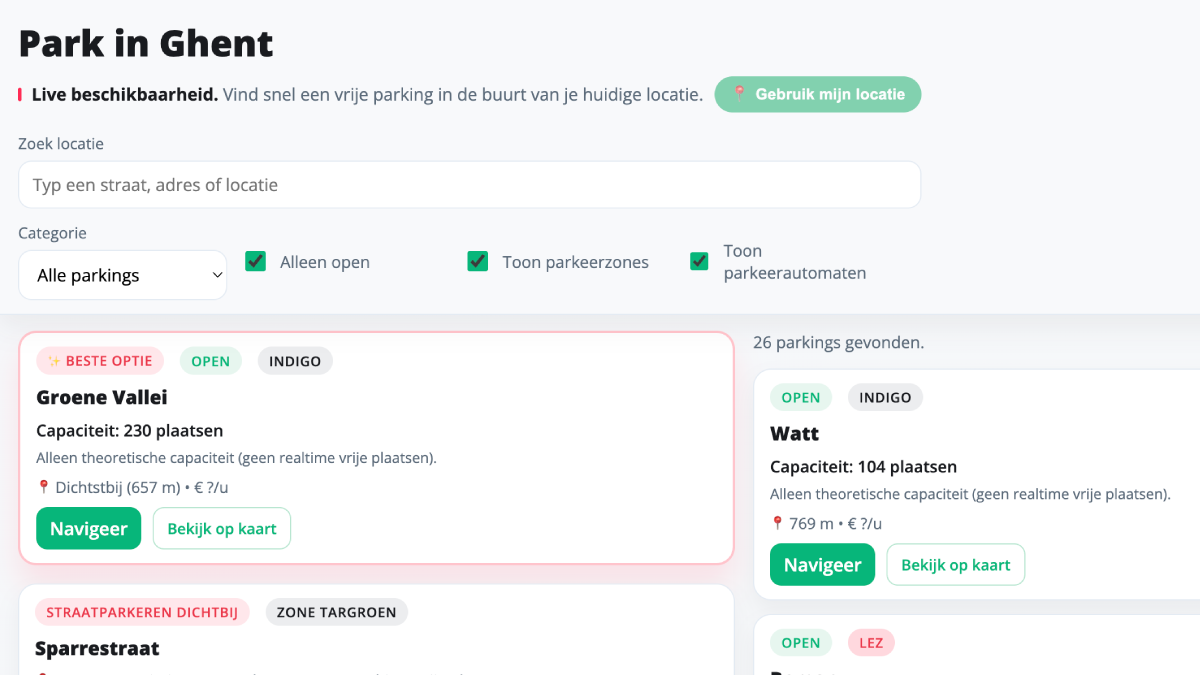Select the 'Groene Vallei' parking title
This screenshot has width=1200, height=675.
[102, 397]
